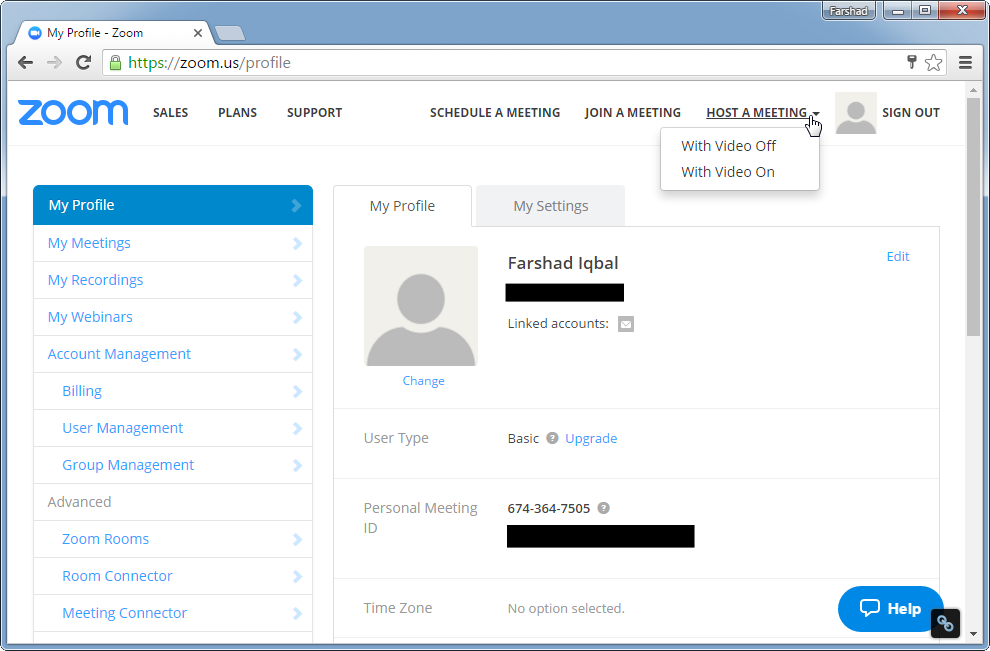Click the saved password key icon

tap(911, 63)
